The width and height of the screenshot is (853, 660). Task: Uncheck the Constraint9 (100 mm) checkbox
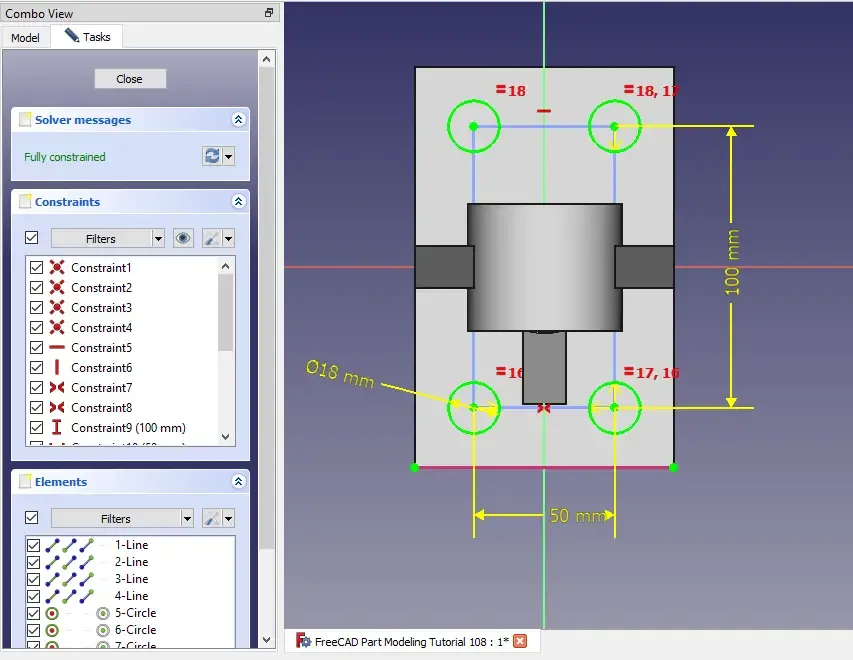click(x=36, y=428)
